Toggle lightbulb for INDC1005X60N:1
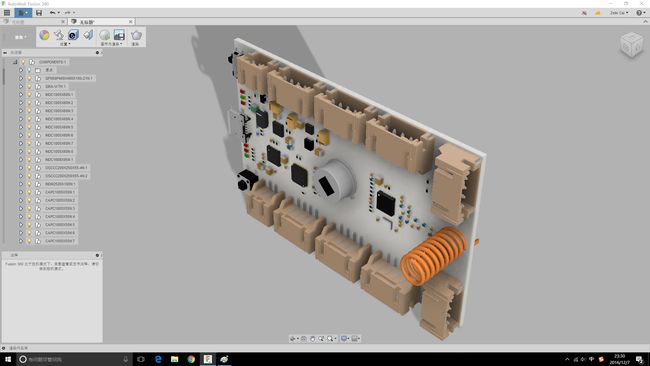 (29, 95)
